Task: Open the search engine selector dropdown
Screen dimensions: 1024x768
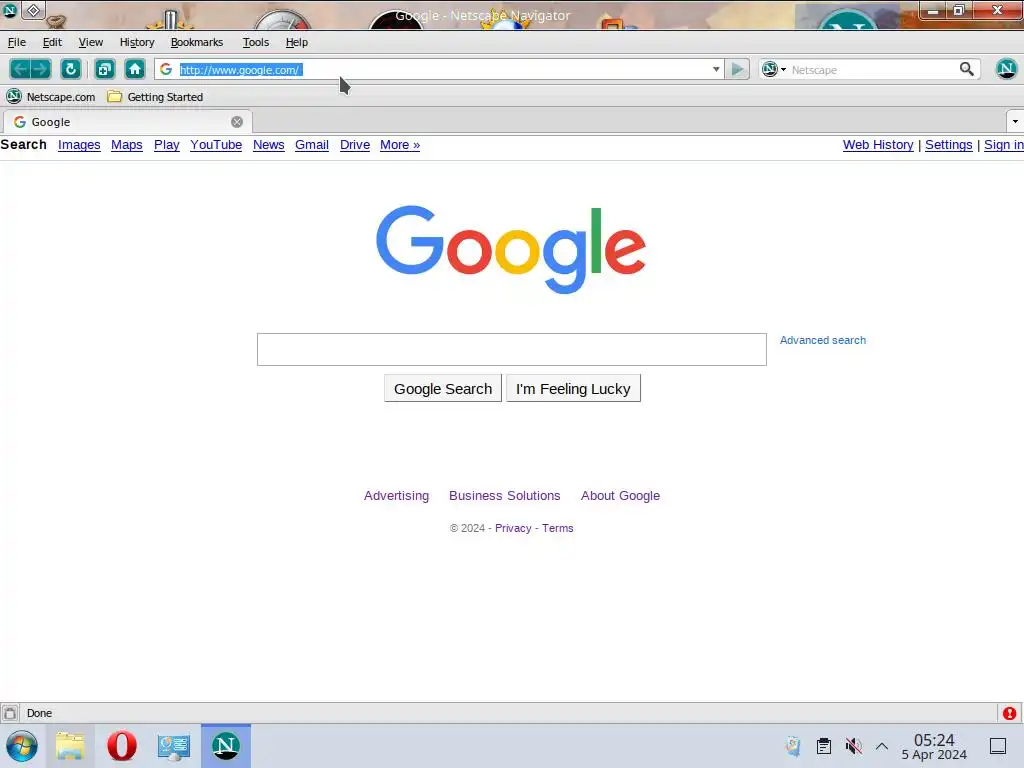Action: 775,69
